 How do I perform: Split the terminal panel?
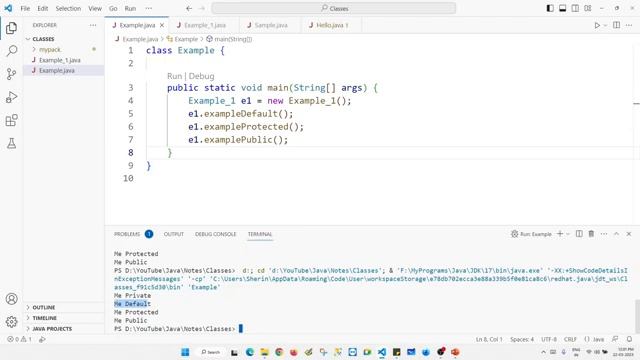(x=579, y=234)
